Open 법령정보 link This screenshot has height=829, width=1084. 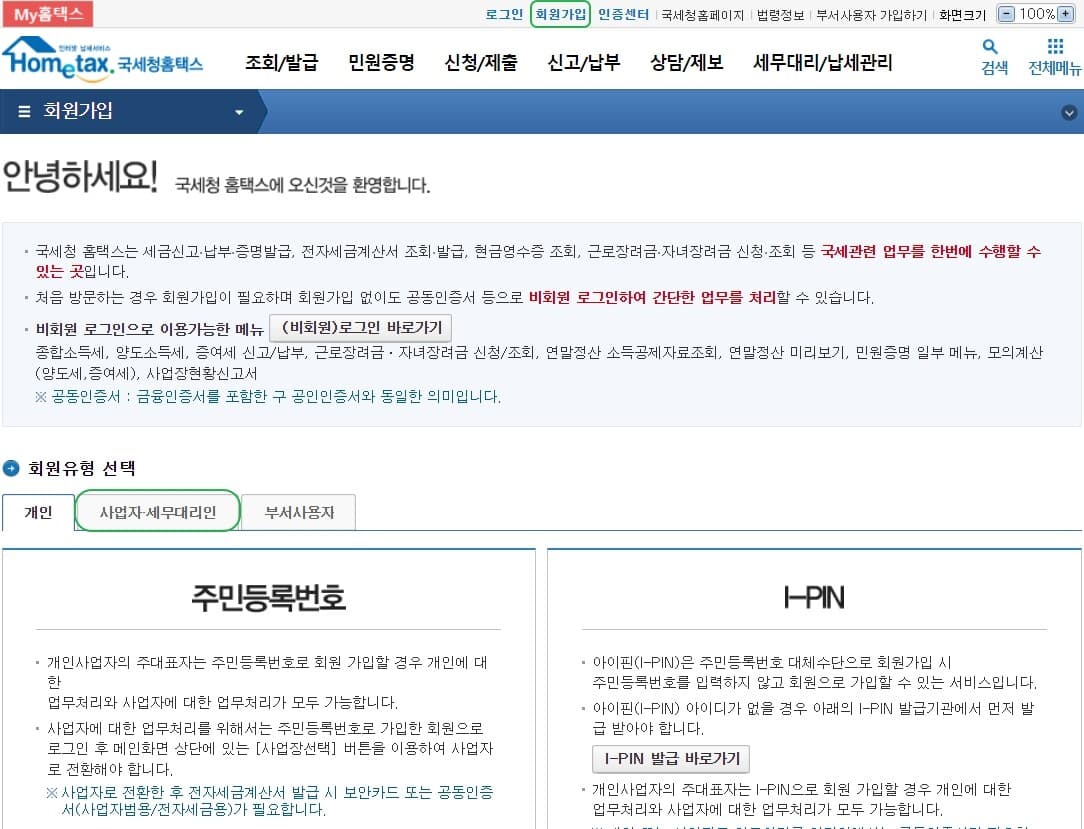coord(780,15)
